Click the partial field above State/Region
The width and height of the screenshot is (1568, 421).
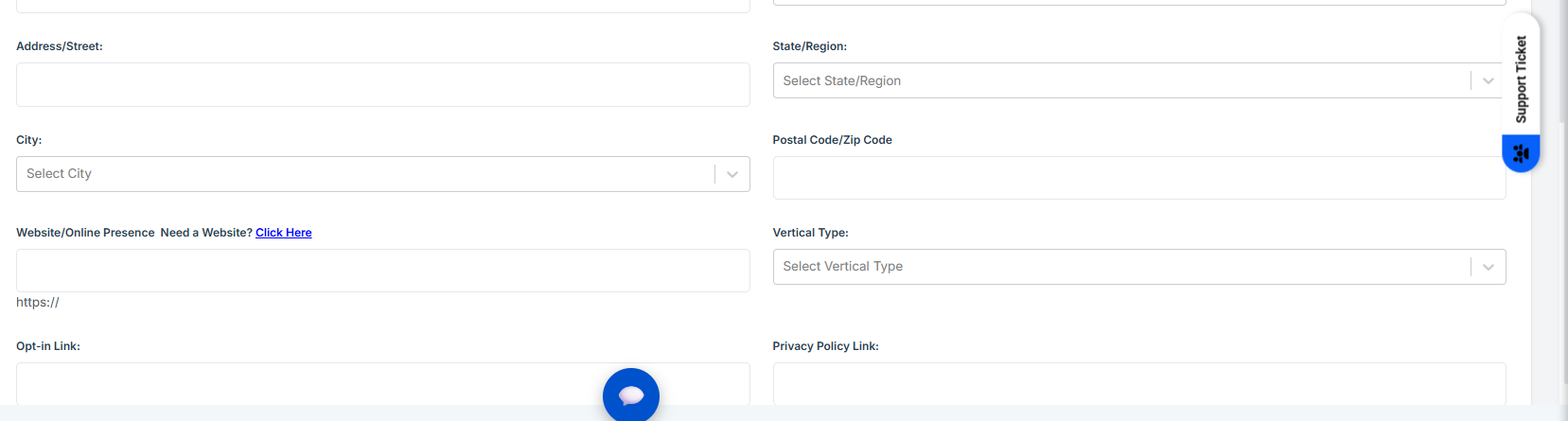[x=1138, y=2]
